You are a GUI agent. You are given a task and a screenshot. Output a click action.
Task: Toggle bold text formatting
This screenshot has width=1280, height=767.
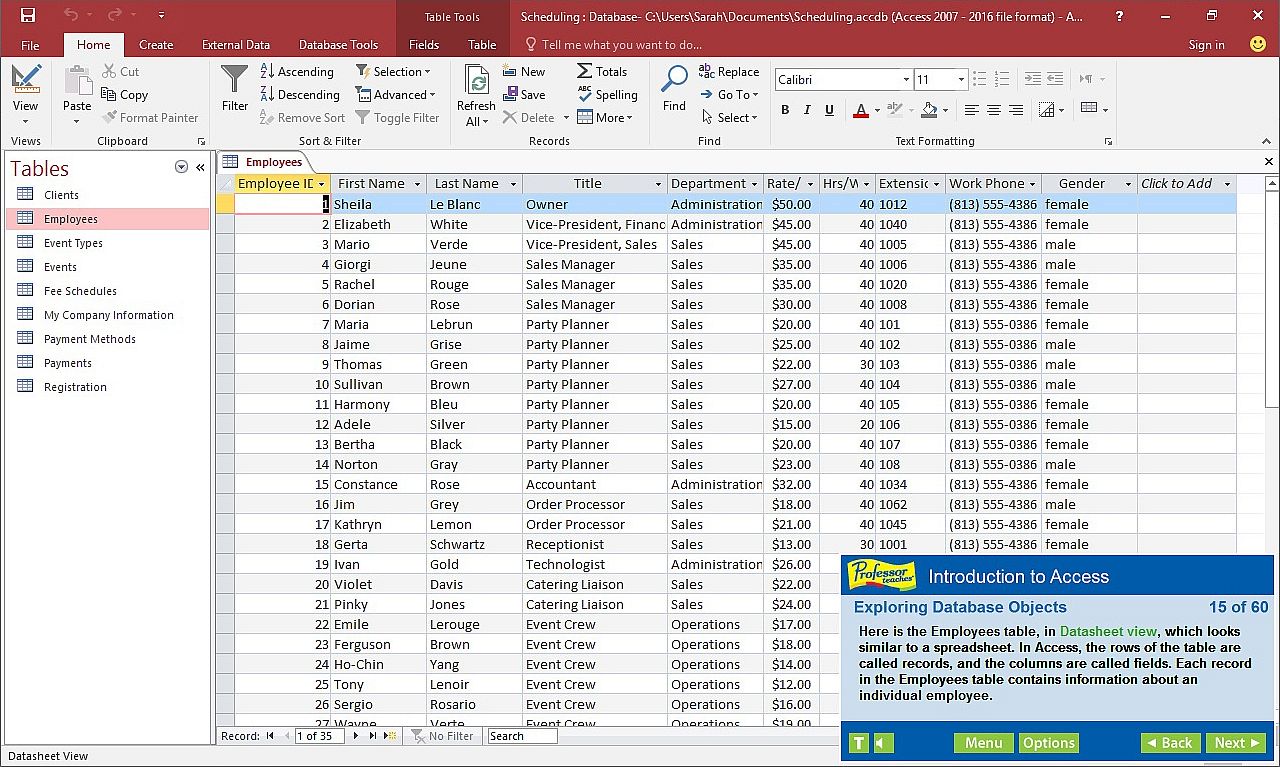(785, 110)
